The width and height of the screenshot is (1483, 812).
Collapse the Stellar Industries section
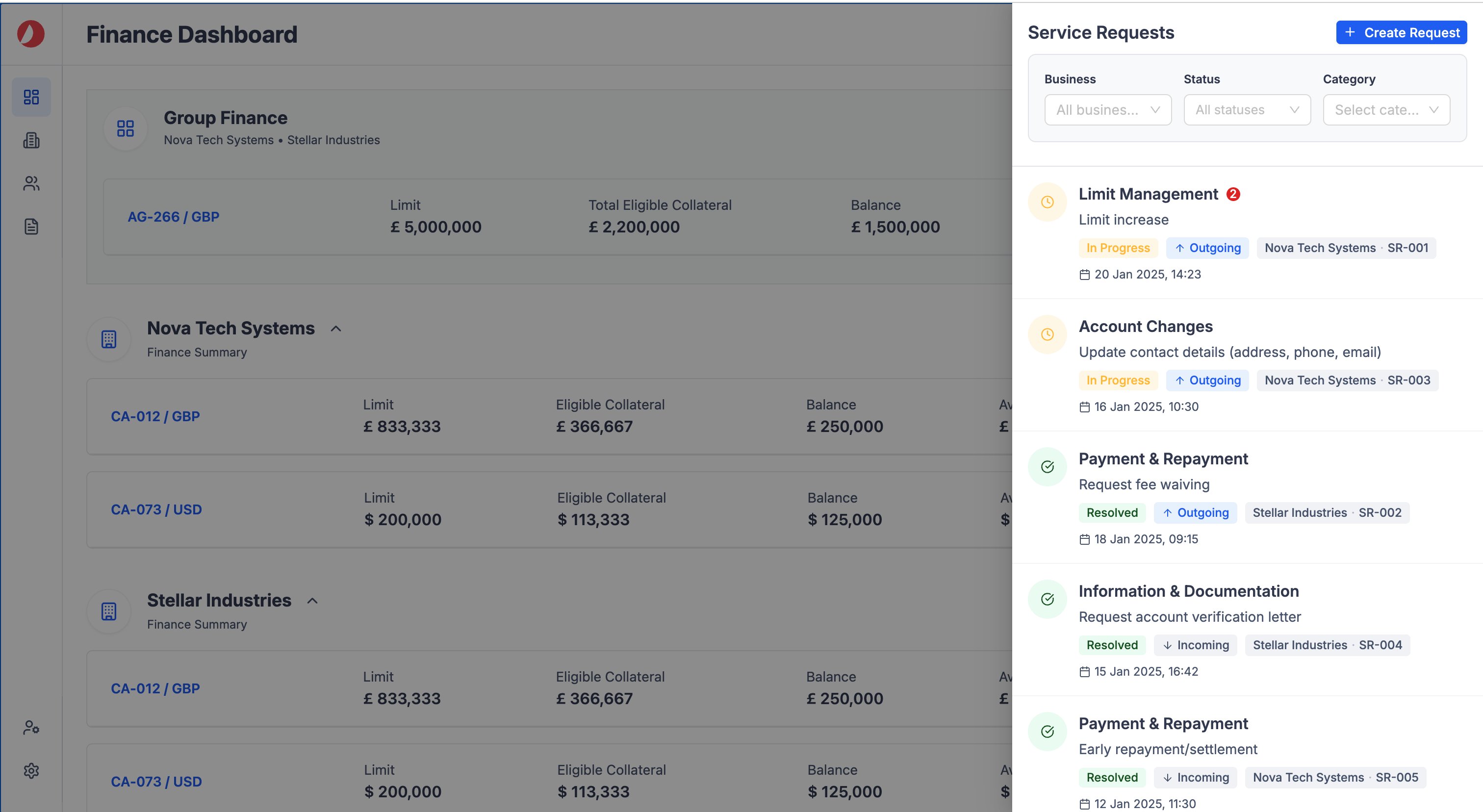pos(312,601)
